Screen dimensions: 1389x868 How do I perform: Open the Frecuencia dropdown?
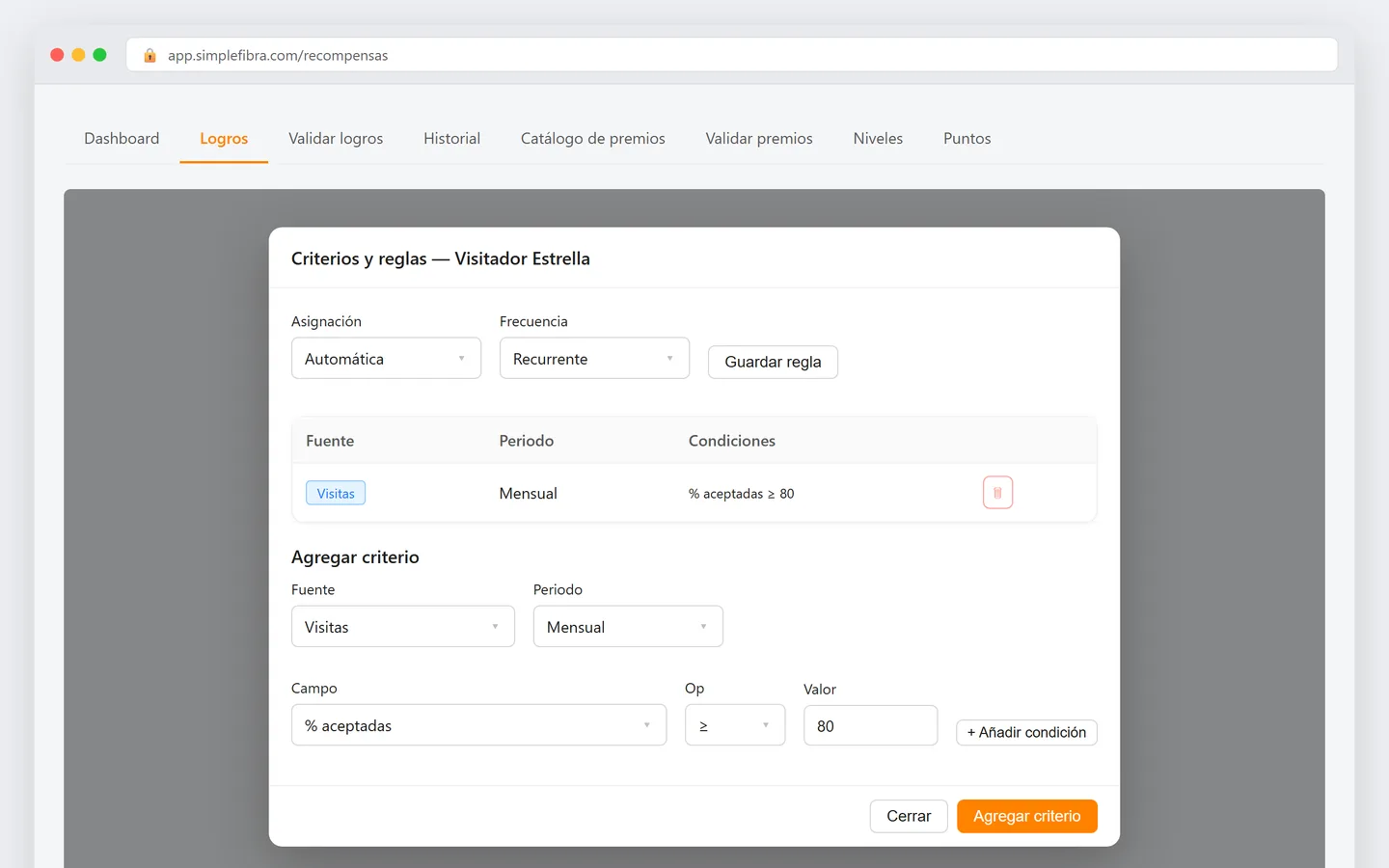pyautogui.click(x=594, y=358)
